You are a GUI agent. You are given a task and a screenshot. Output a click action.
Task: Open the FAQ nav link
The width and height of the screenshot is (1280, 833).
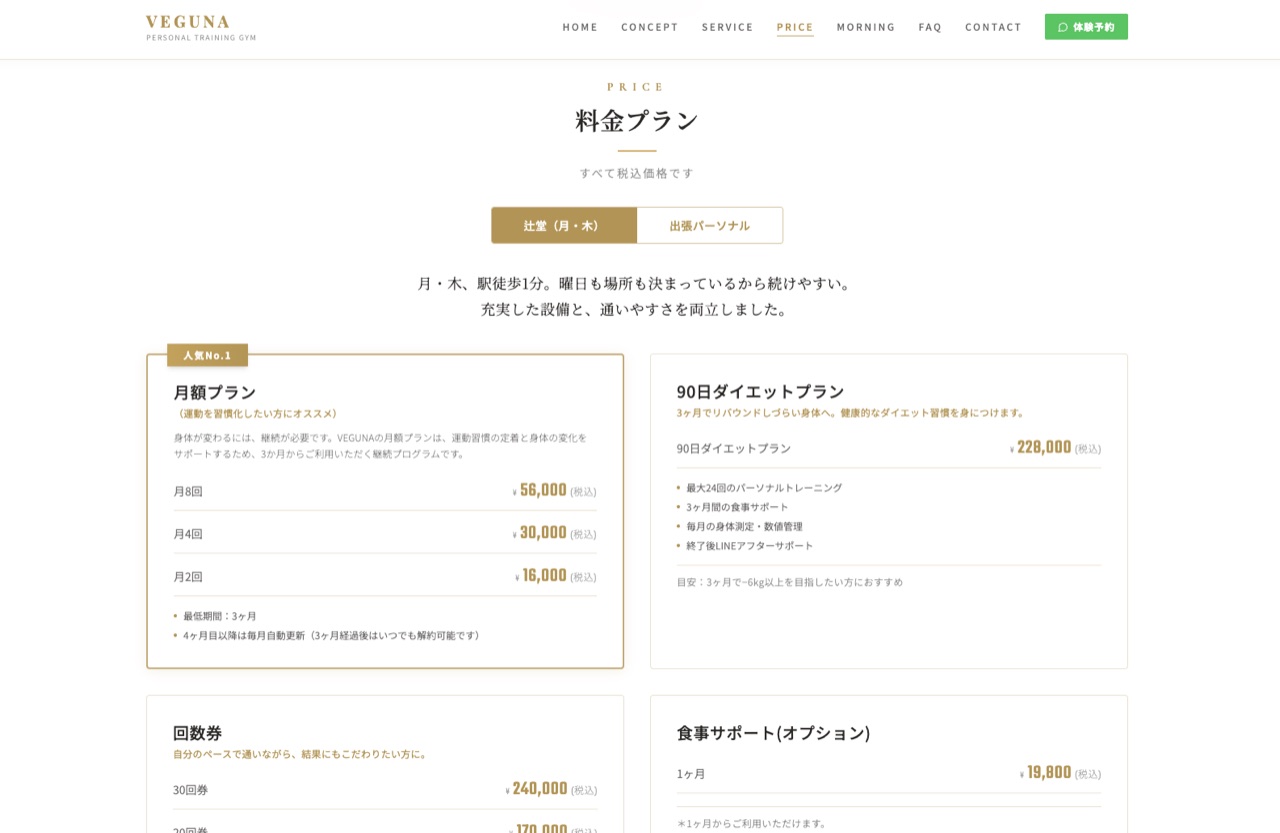pyautogui.click(x=930, y=27)
